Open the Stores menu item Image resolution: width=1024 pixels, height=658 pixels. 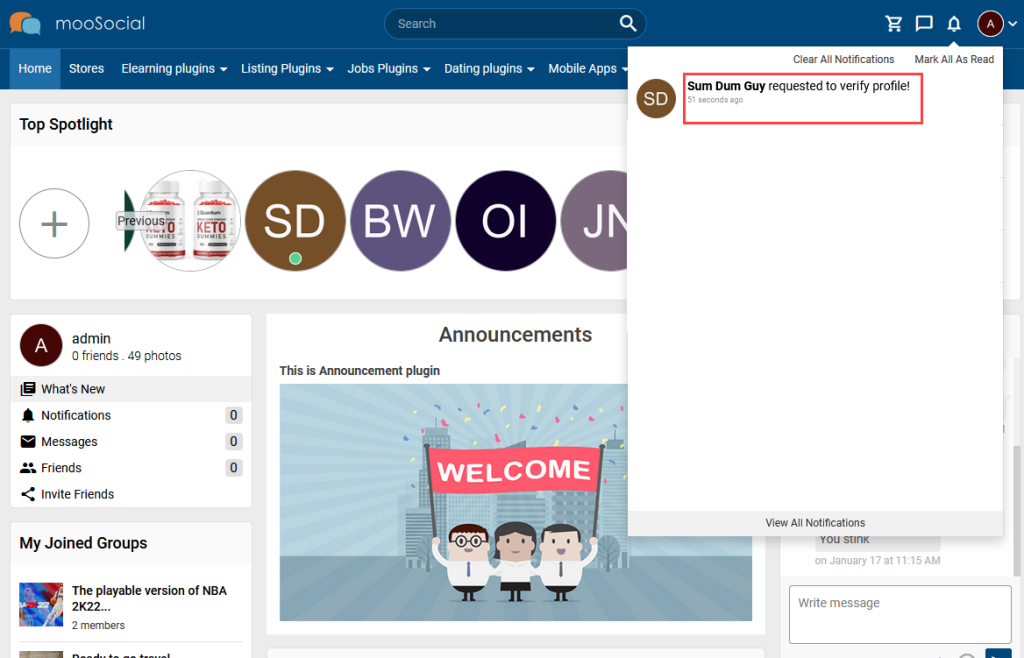(86, 69)
